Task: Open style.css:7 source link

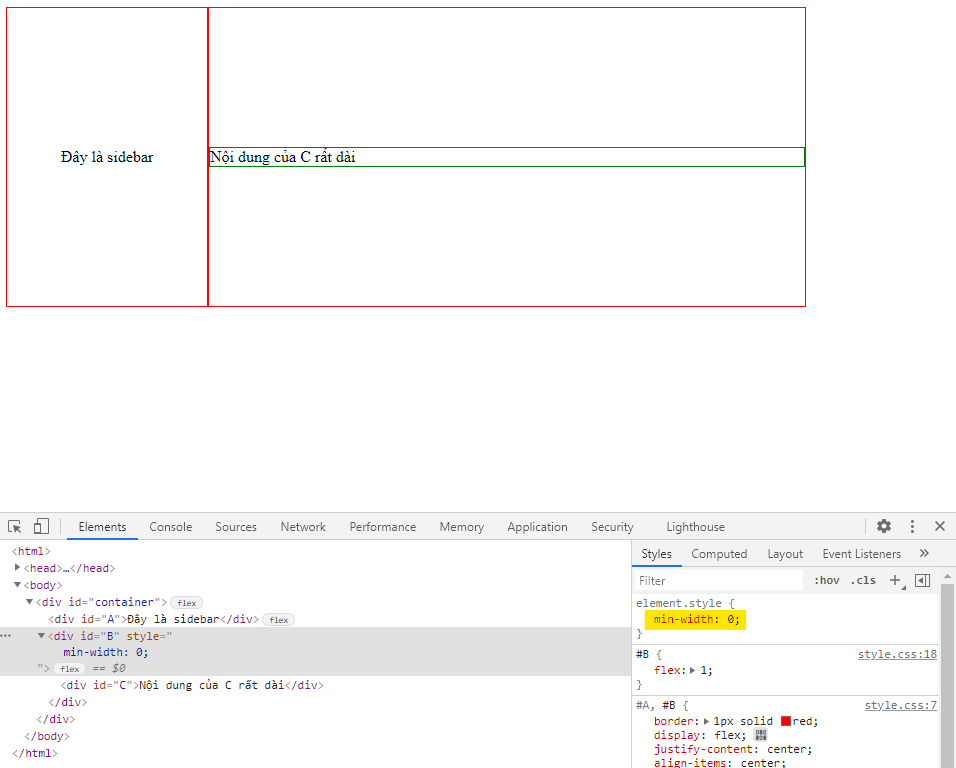Action: coord(901,705)
